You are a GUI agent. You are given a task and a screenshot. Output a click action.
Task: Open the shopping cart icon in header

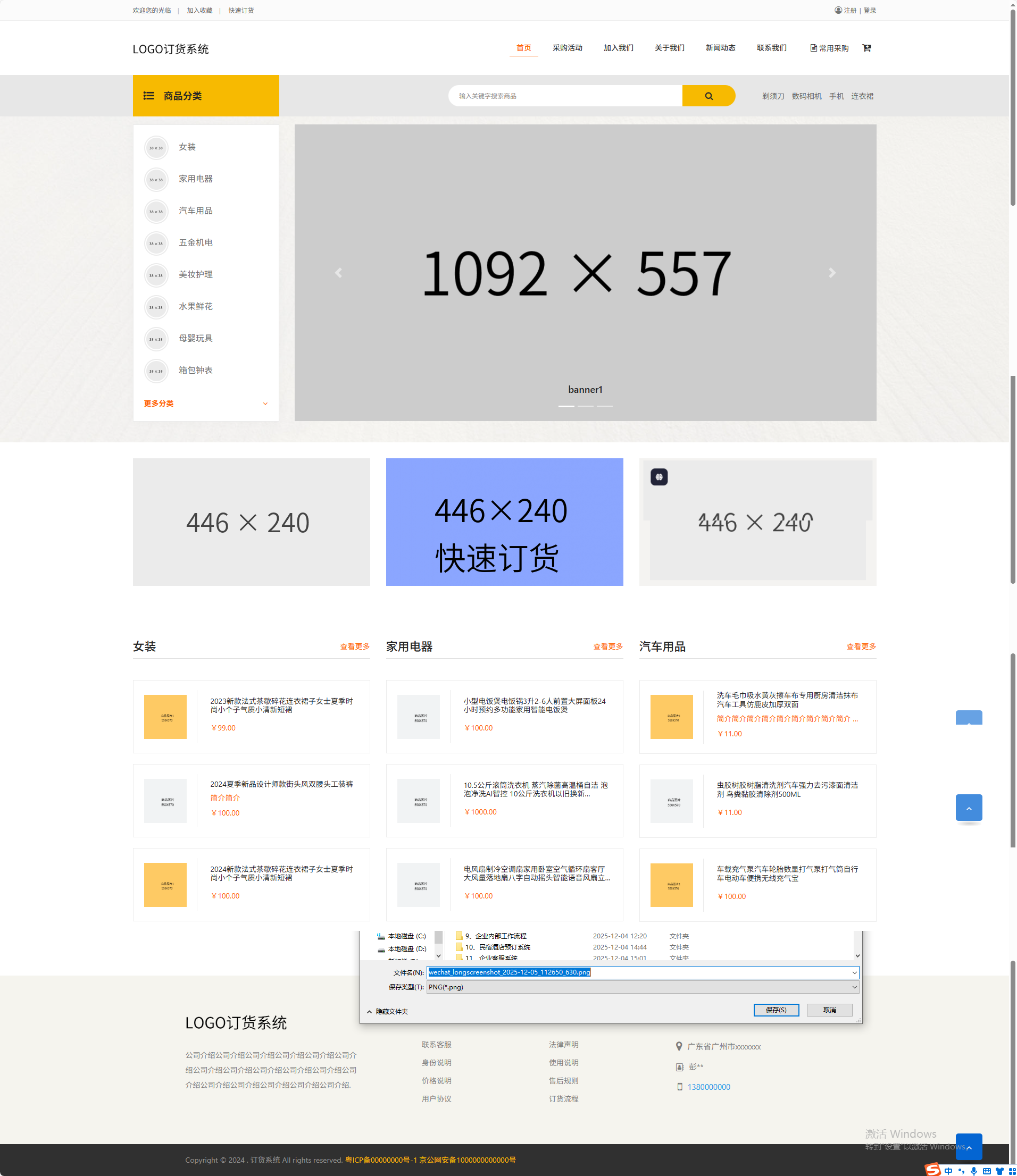tap(866, 48)
